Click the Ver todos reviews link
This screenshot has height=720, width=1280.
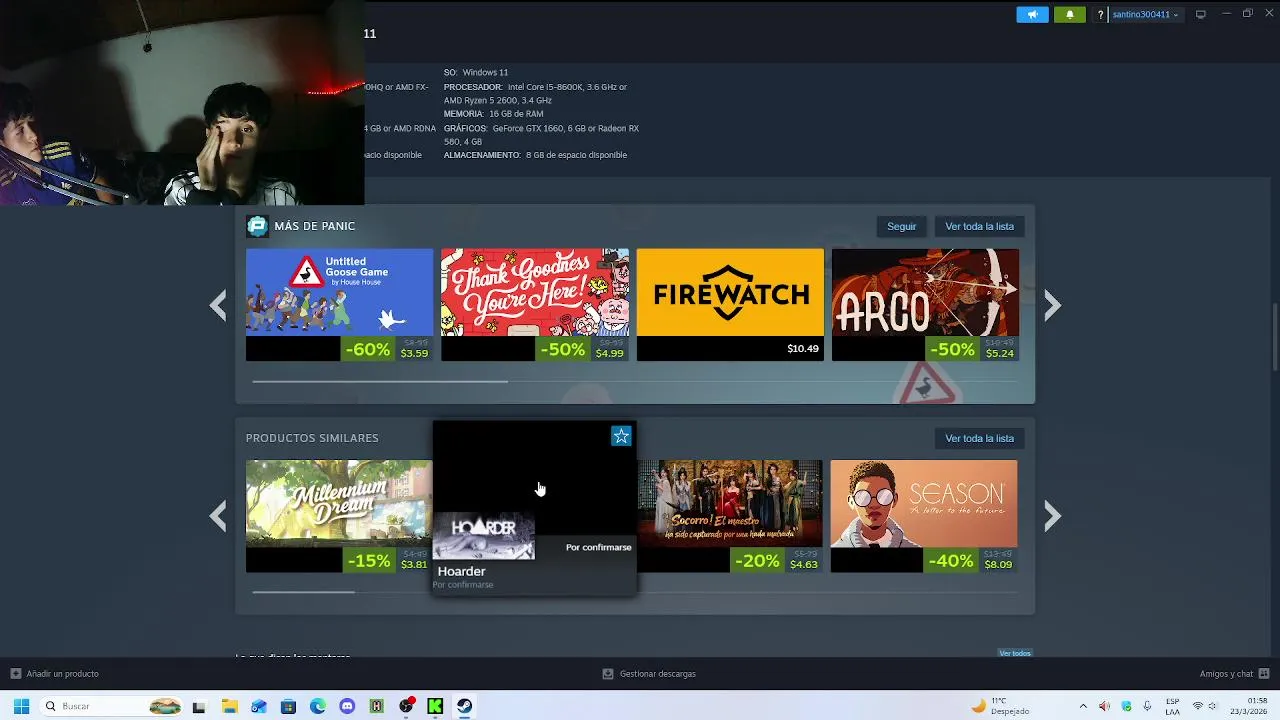(x=1015, y=653)
